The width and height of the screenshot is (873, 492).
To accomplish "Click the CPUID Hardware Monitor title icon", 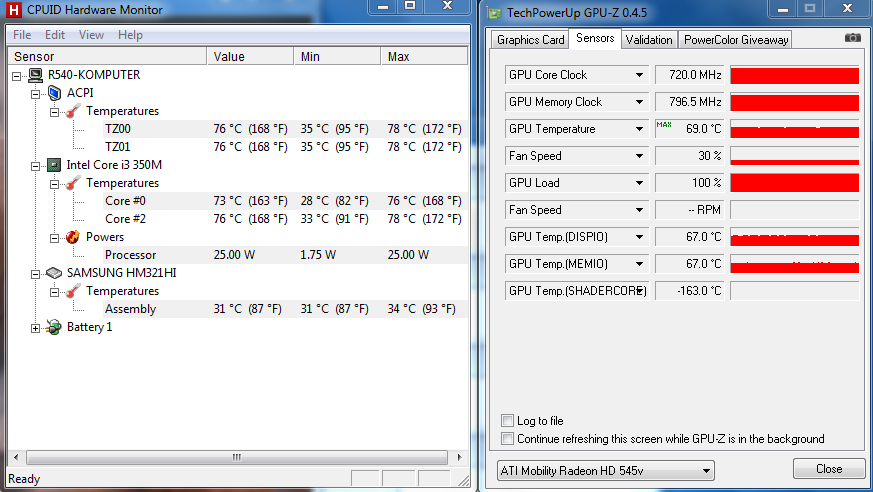I will pyautogui.click(x=13, y=10).
